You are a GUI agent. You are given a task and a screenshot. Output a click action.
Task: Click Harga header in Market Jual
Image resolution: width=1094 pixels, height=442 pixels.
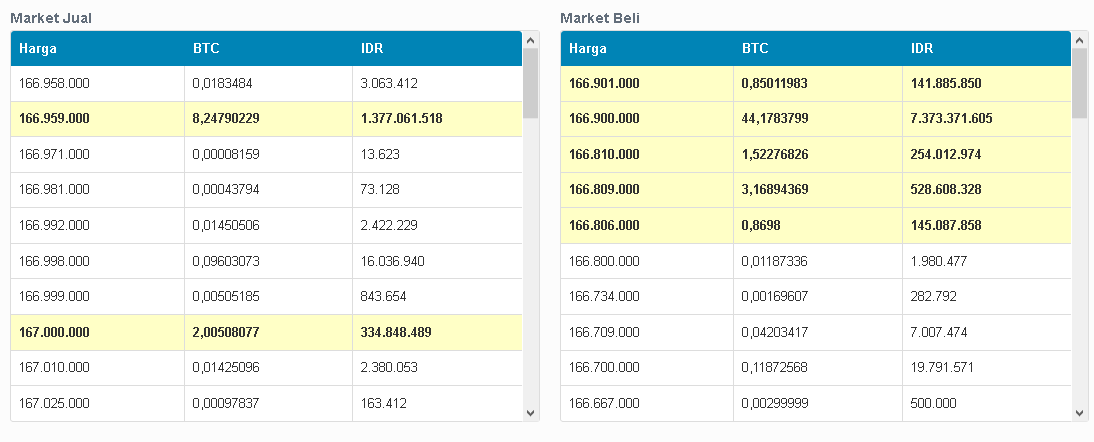37,48
